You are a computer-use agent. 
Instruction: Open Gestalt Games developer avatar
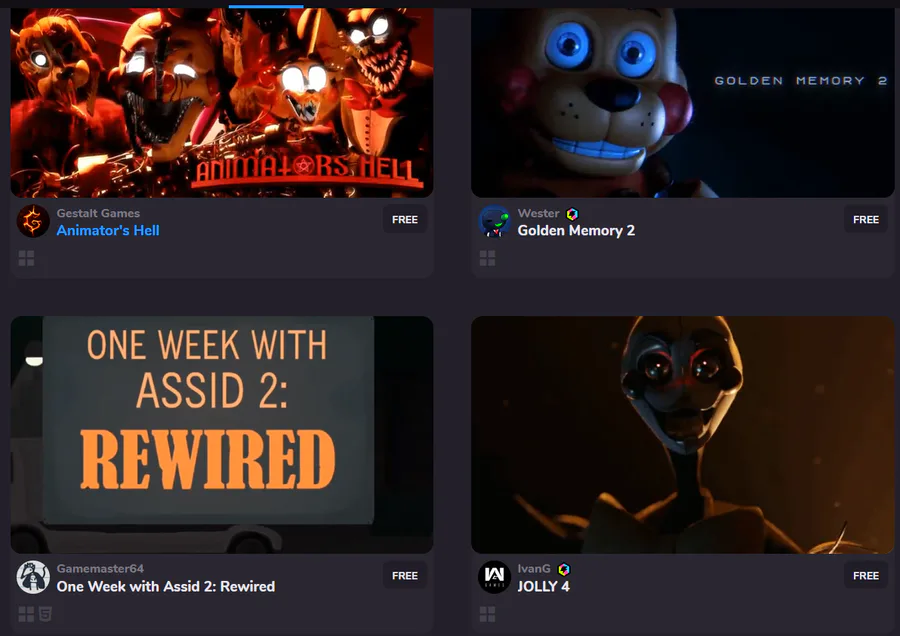click(33, 221)
